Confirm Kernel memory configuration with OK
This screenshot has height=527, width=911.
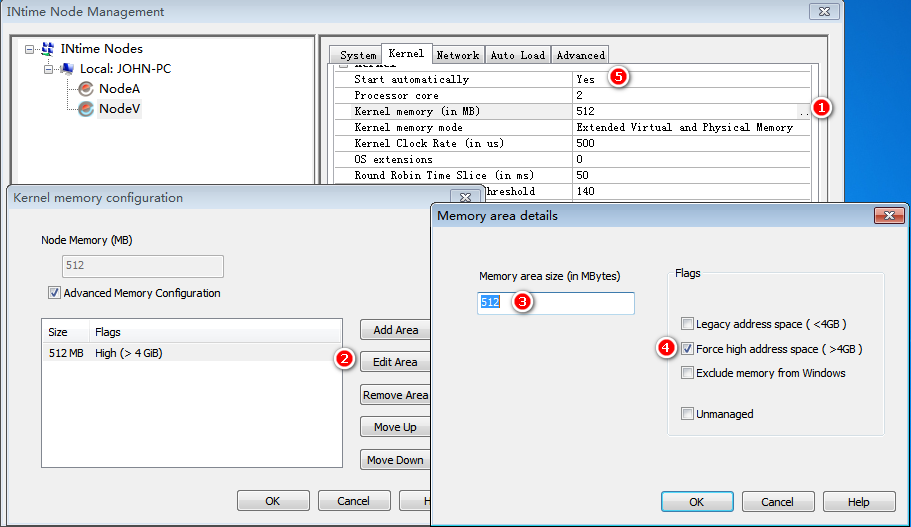[x=273, y=501]
